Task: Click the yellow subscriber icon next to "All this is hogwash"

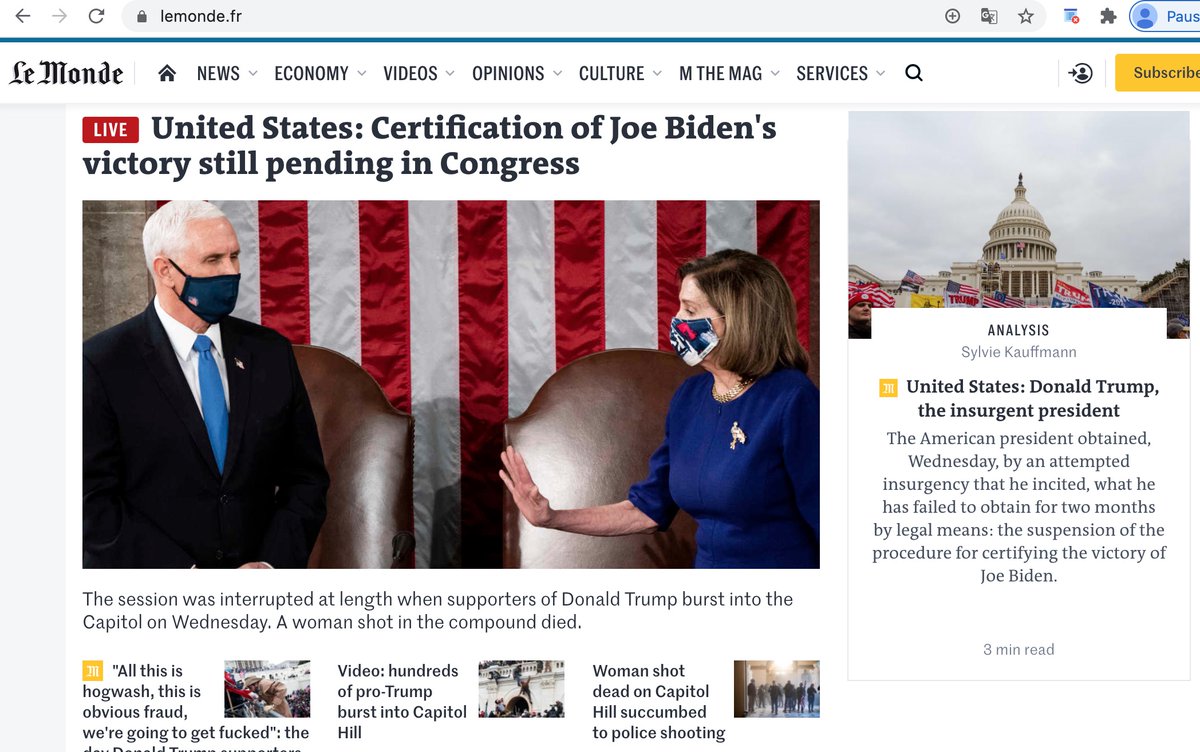Action: [x=92, y=671]
